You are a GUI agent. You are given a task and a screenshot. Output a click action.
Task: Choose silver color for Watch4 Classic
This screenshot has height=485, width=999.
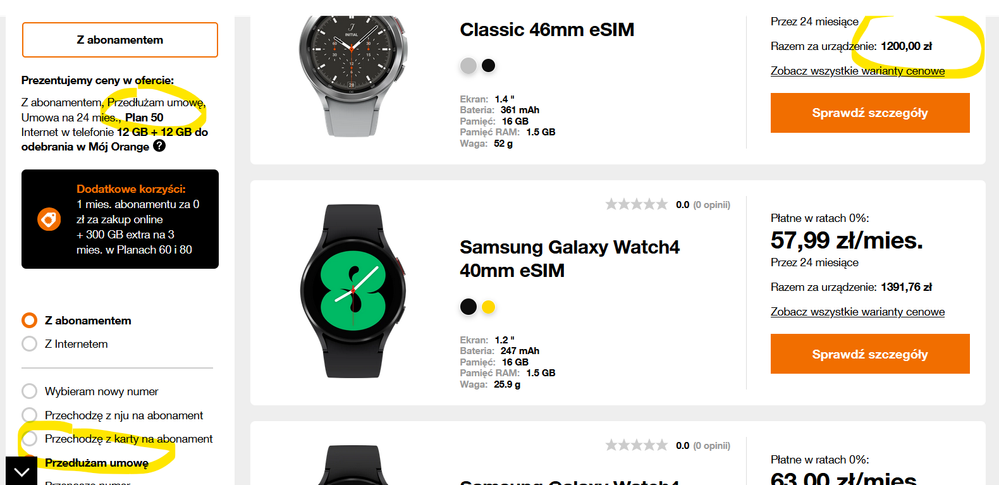[x=468, y=66]
